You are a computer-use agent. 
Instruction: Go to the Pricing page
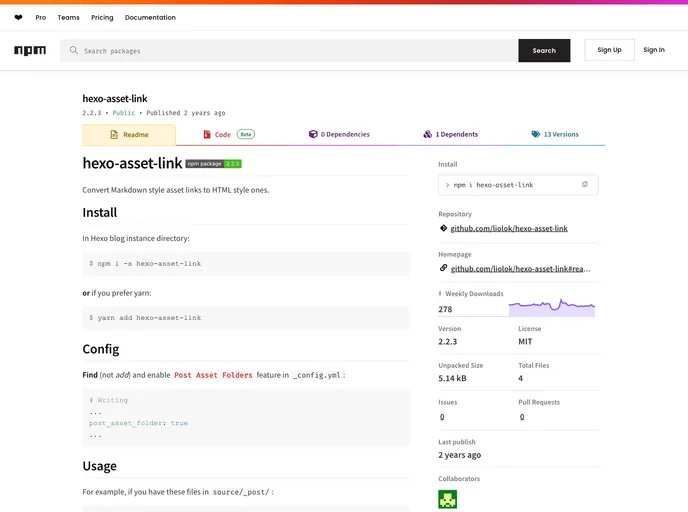click(x=102, y=18)
